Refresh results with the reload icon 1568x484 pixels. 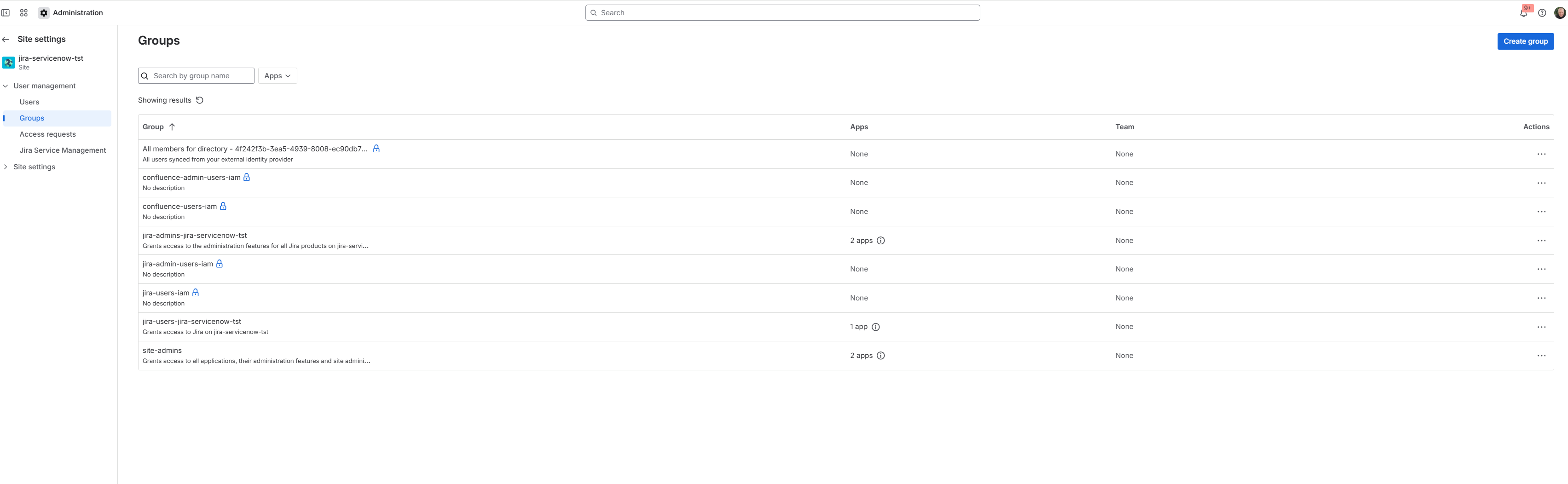[x=200, y=100]
